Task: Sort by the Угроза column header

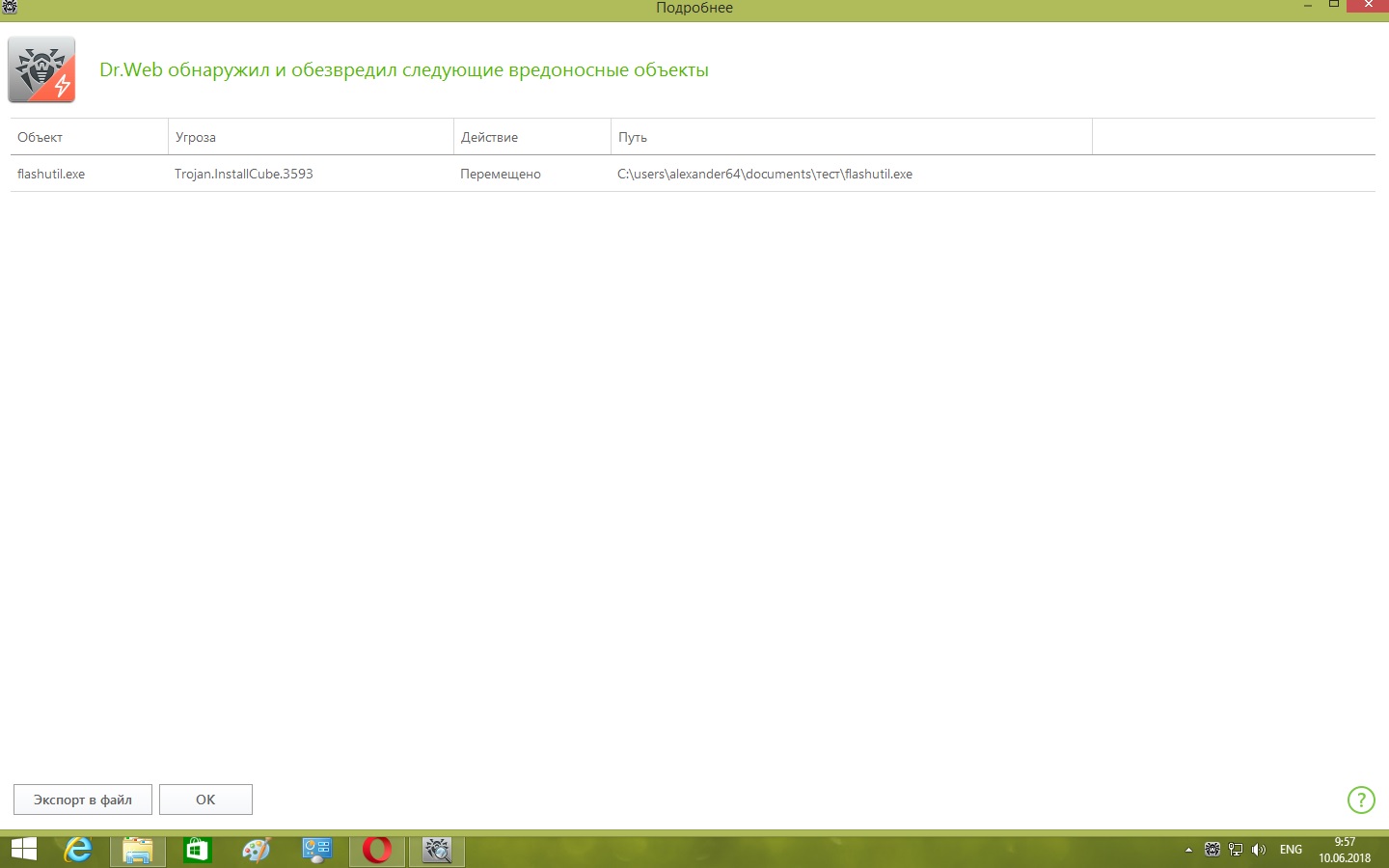Action: (x=311, y=137)
